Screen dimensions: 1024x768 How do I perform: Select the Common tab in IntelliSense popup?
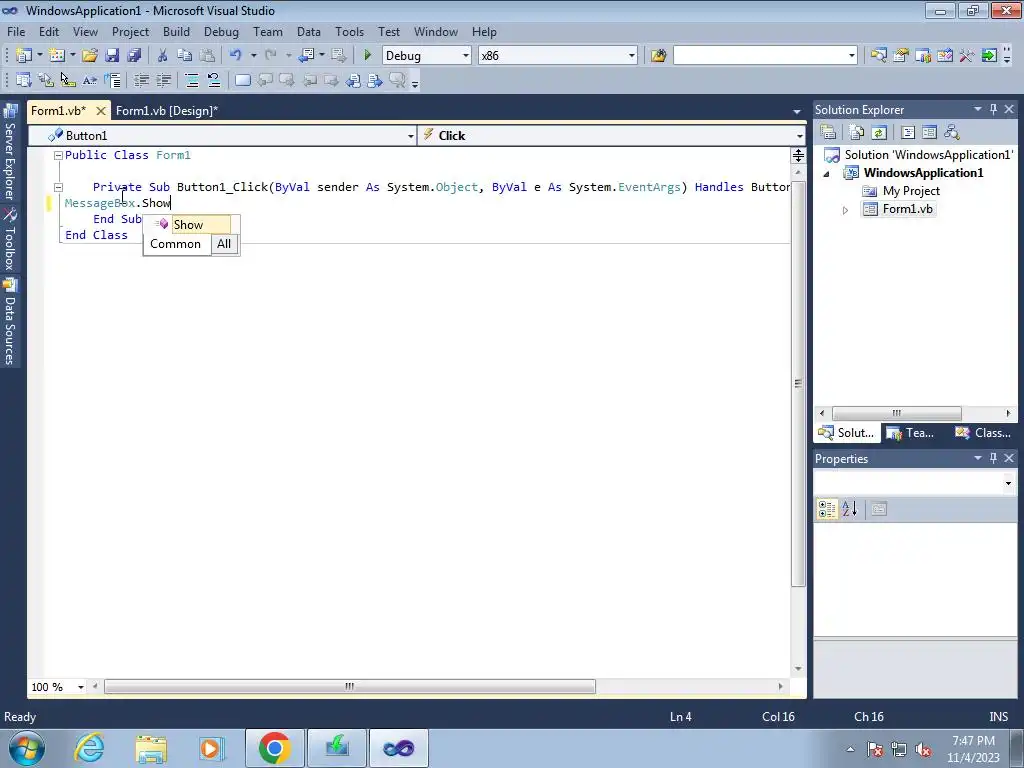(176, 244)
